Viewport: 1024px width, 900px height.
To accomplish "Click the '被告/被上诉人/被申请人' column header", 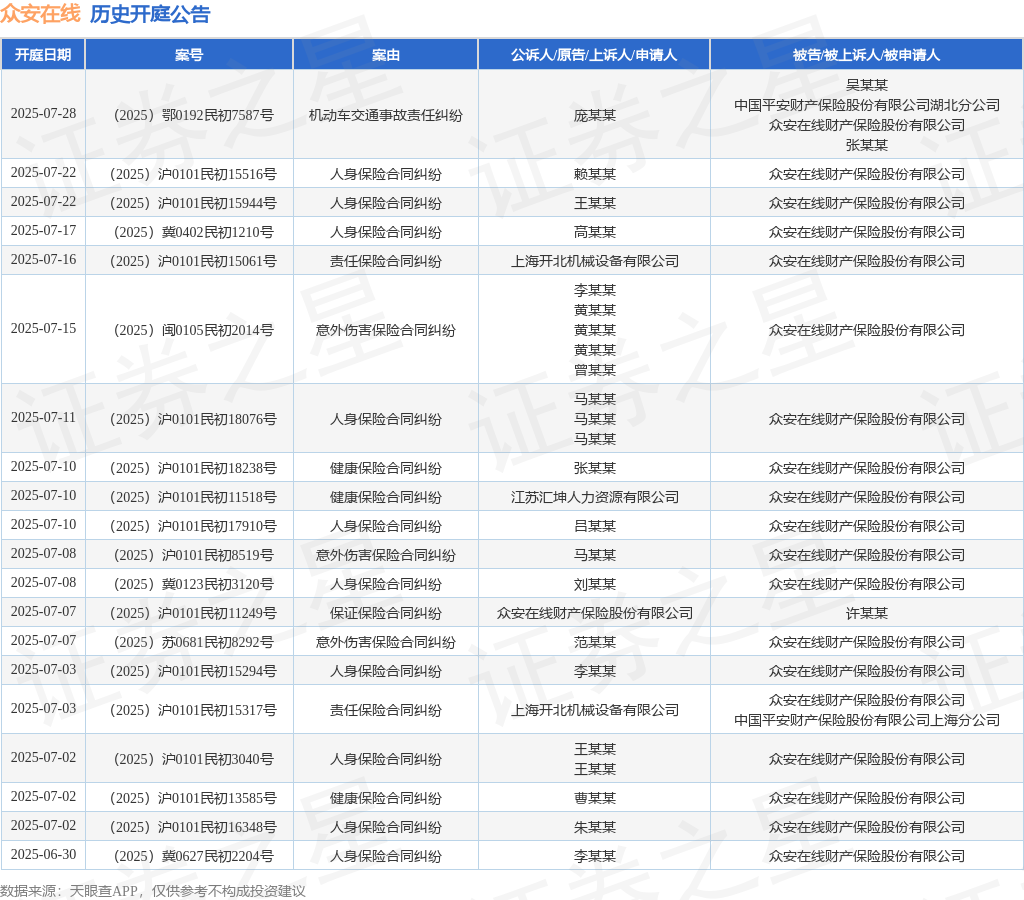I will click(x=867, y=55).
